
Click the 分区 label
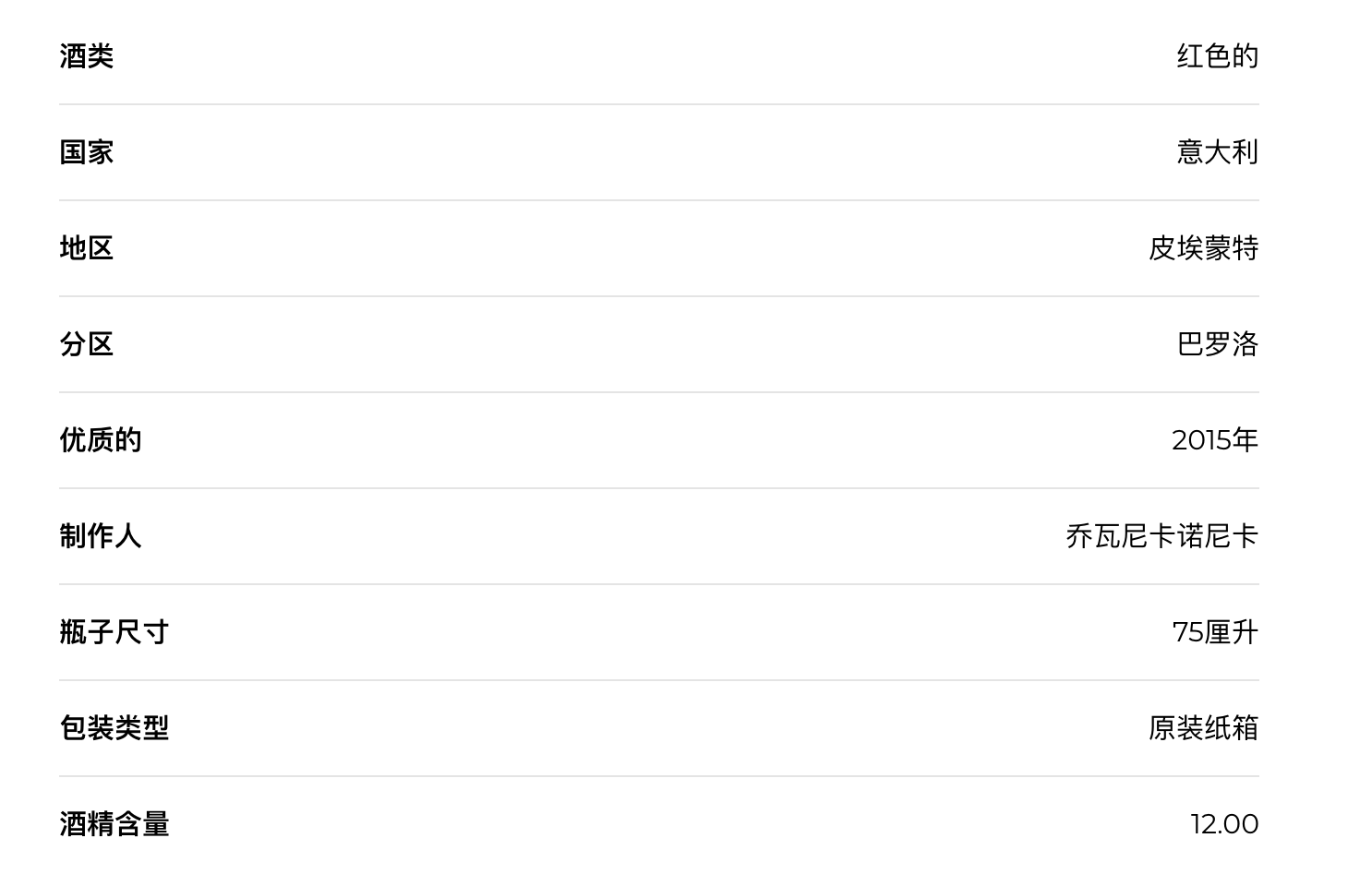pos(87,344)
